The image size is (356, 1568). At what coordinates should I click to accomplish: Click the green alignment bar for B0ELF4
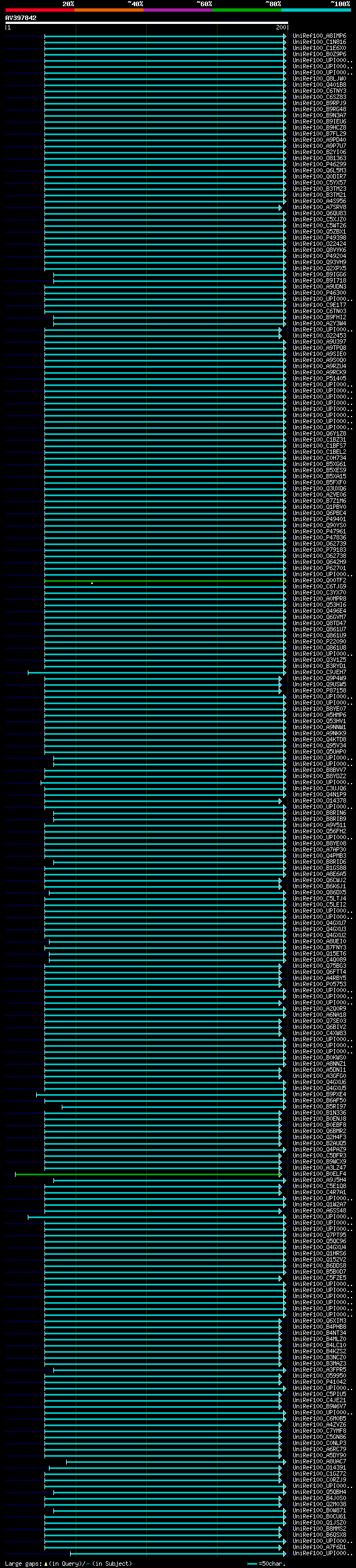click(x=148, y=1174)
